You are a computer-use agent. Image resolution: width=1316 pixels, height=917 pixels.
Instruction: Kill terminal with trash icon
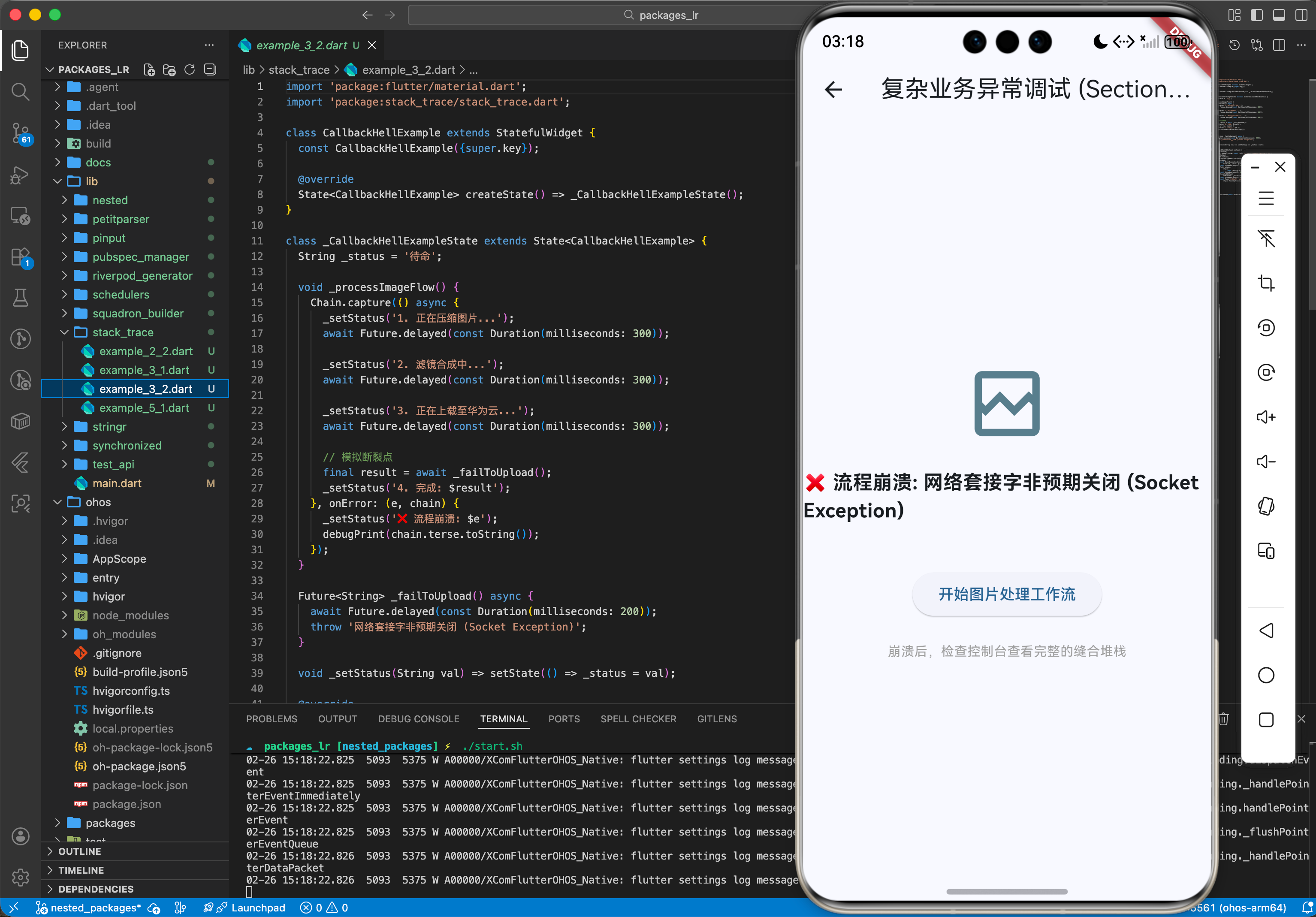(1223, 719)
